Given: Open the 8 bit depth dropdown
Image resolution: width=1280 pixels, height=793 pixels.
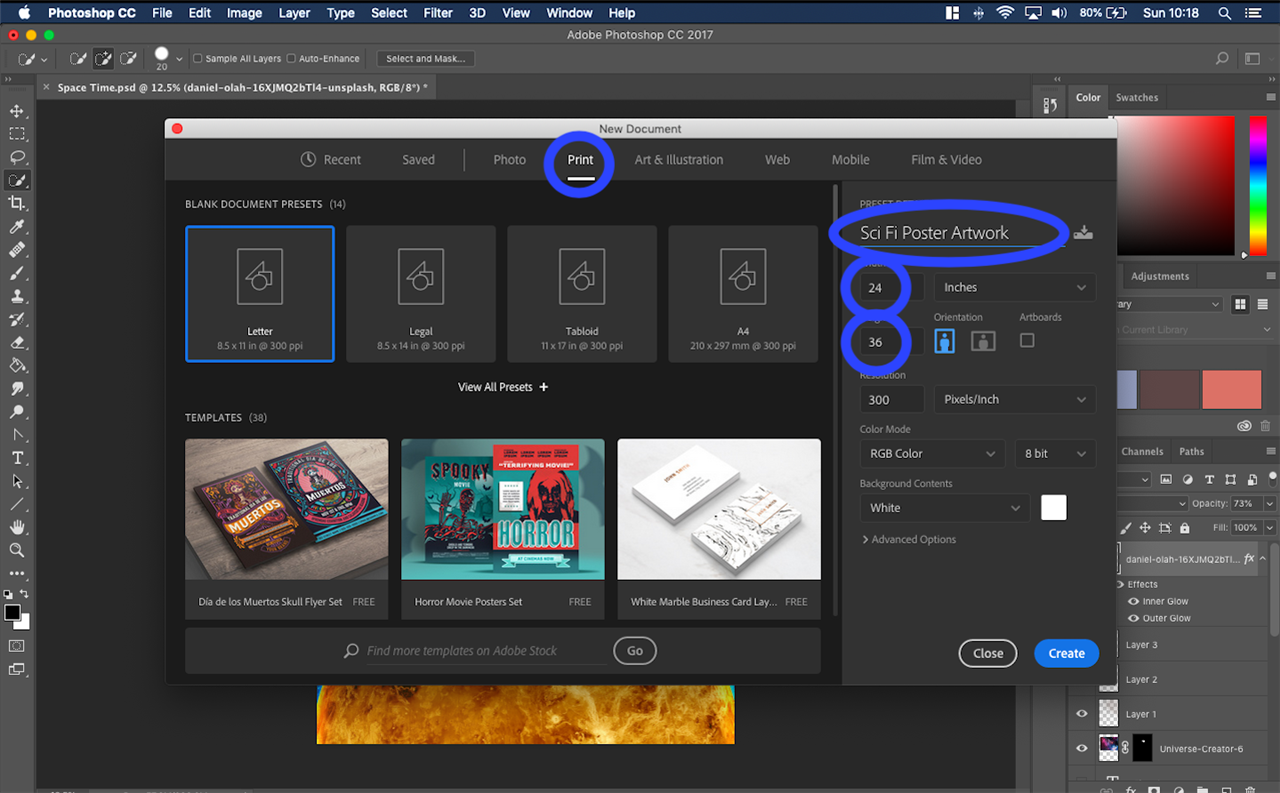Looking at the screenshot, I should click(1055, 453).
